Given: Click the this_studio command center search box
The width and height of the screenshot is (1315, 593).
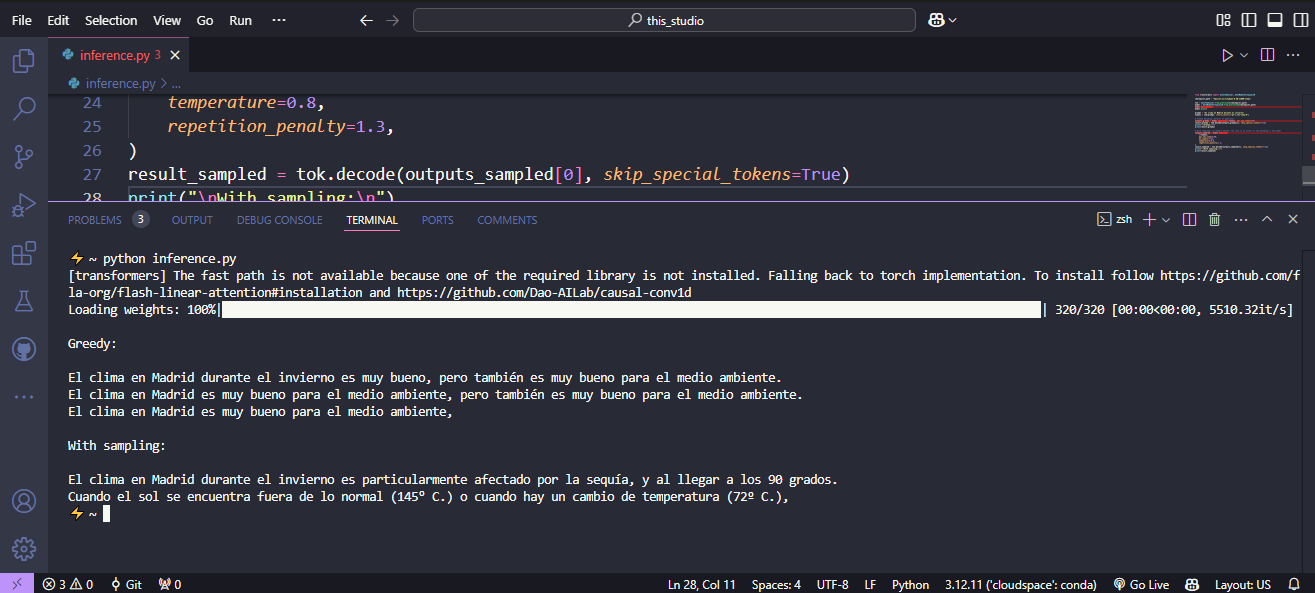Looking at the screenshot, I should (x=664, y=20).
